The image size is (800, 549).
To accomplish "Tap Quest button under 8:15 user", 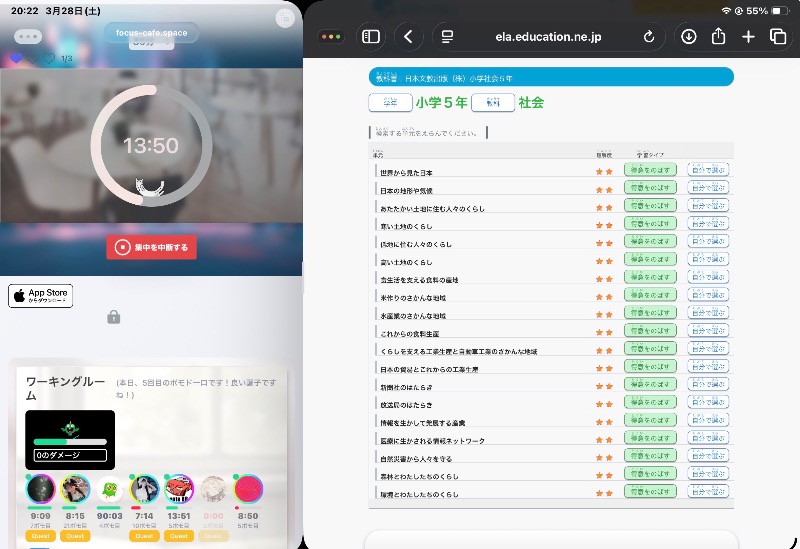I will 75,536.
